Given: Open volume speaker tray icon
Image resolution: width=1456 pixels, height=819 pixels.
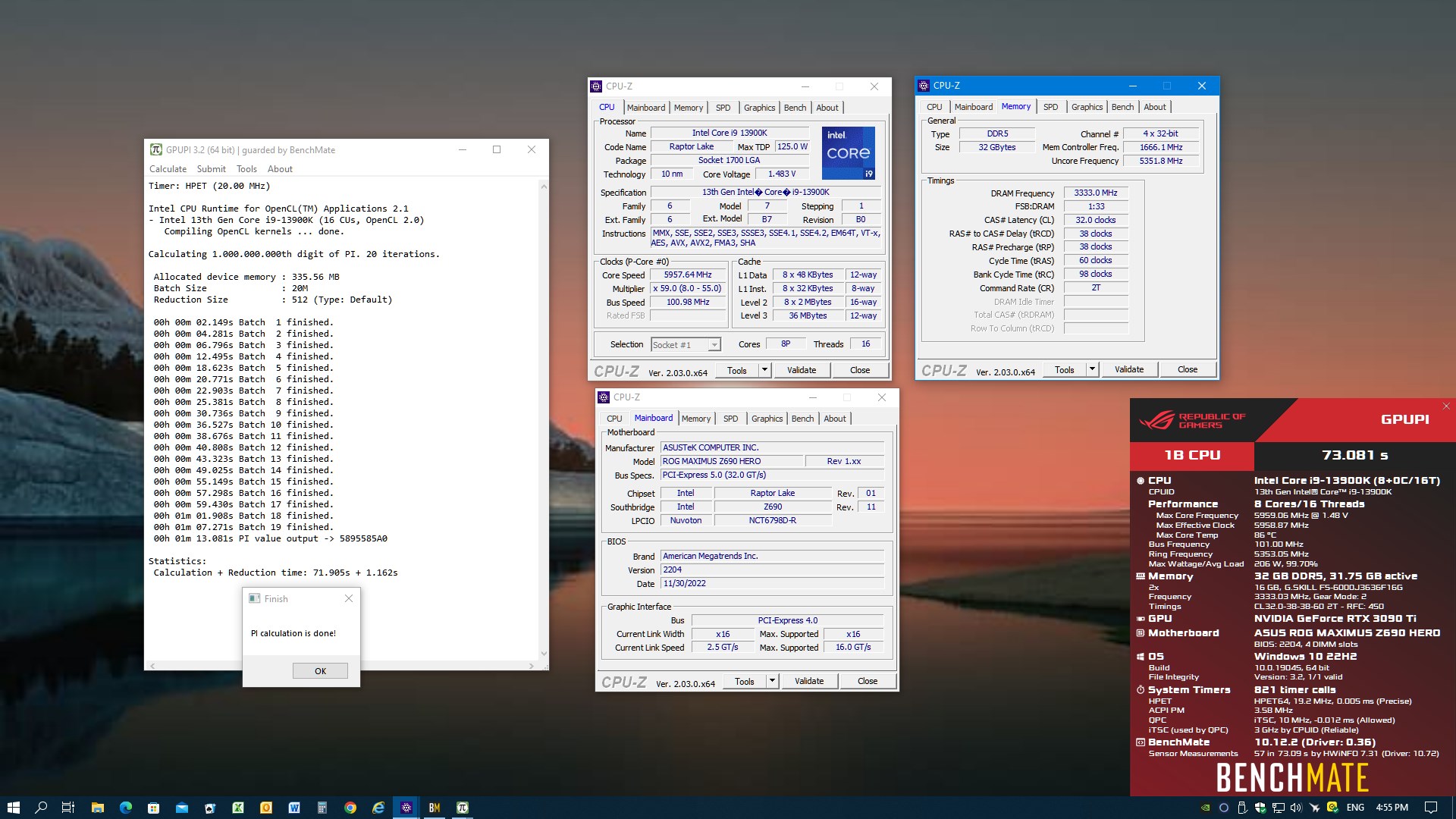Looking at the screenshot, I should pyautogui.click(x=1296, y=808).
